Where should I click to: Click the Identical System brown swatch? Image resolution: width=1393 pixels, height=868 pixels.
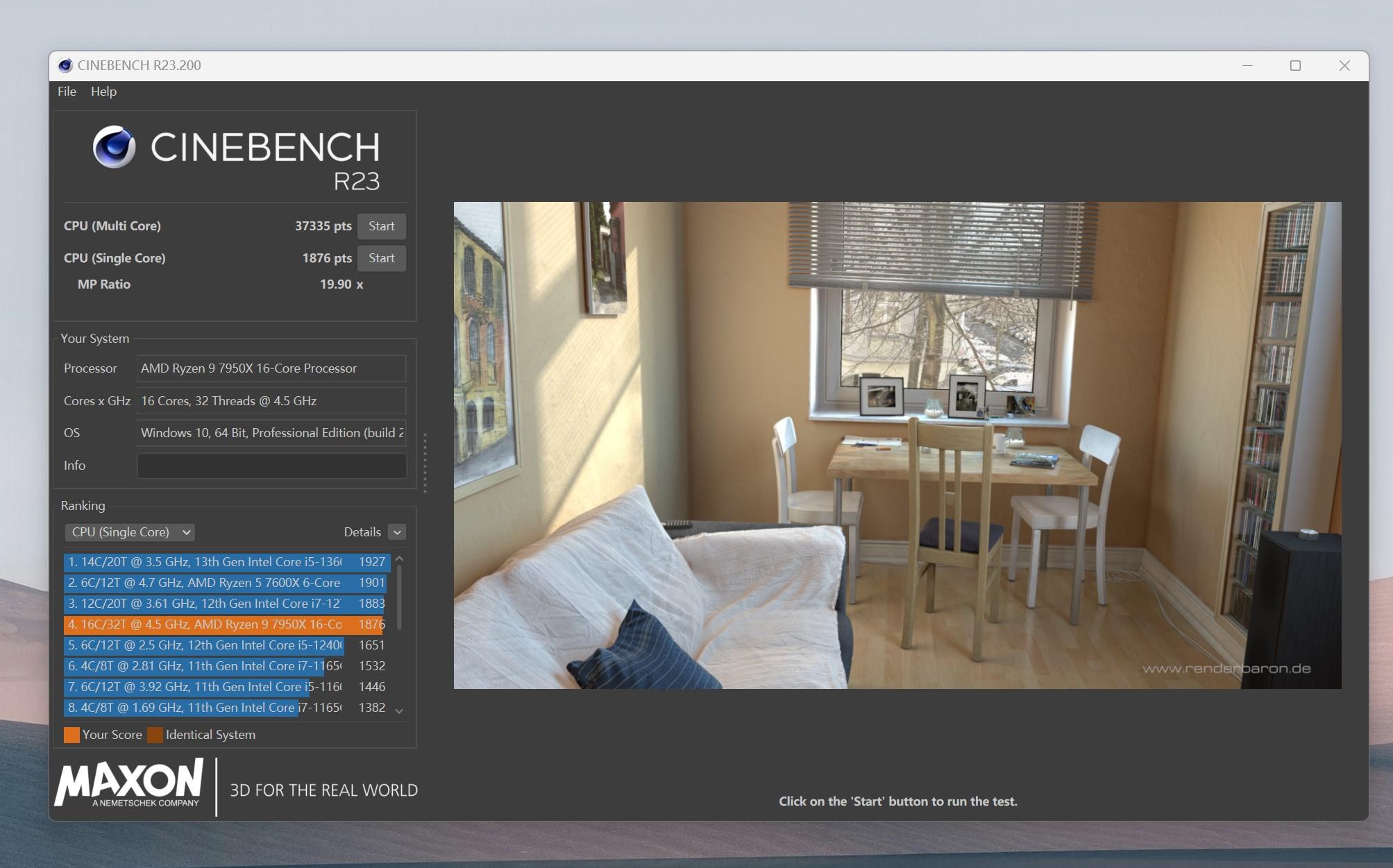tap(155, 735)
